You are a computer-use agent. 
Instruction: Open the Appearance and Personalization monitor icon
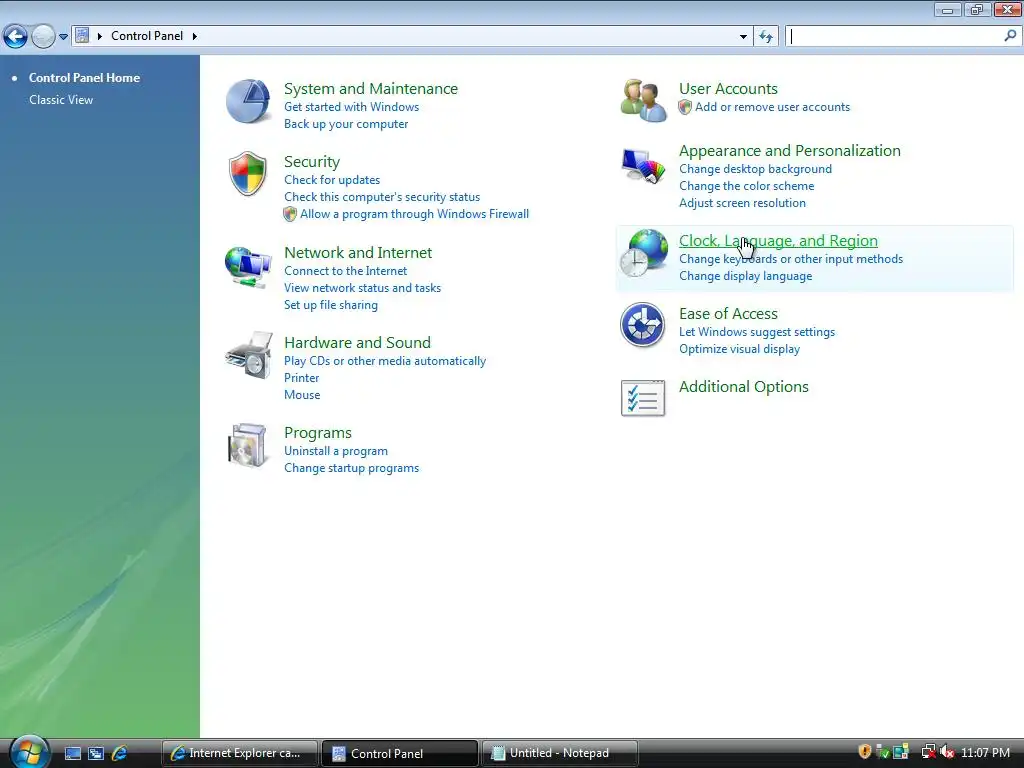coord(643,166)
